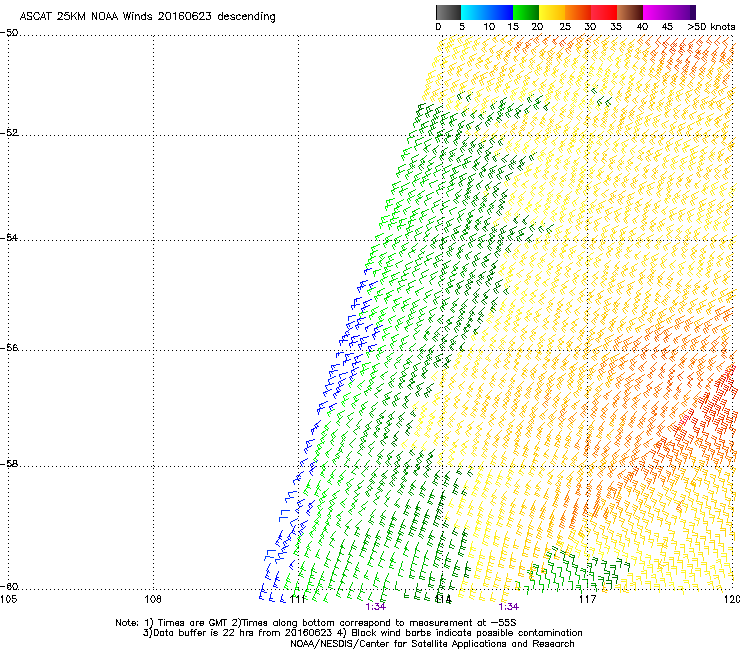Screen dimensions: 740x650
Task: Click the magenta 40-45 knots legend swatch
Action: (656, 12)
